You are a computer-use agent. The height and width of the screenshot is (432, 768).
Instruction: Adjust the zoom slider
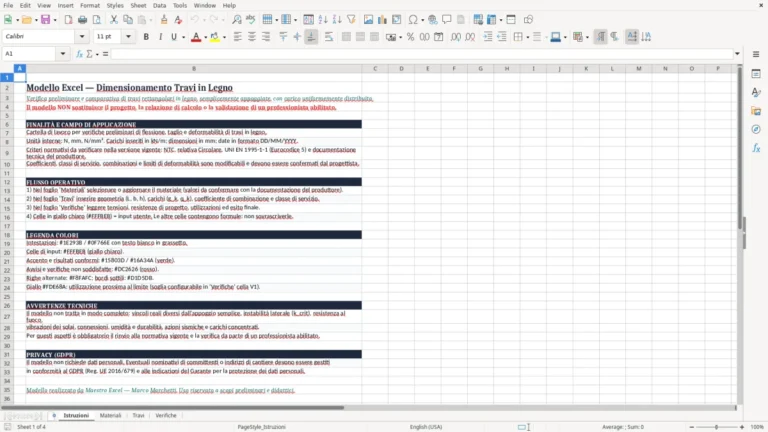(x=716, y=427)
